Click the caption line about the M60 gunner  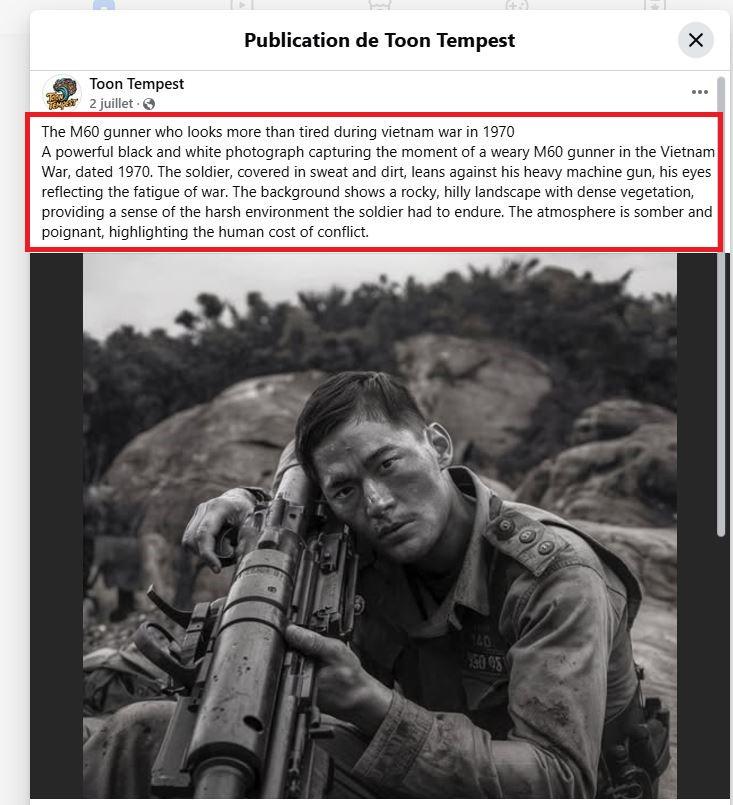278,132
